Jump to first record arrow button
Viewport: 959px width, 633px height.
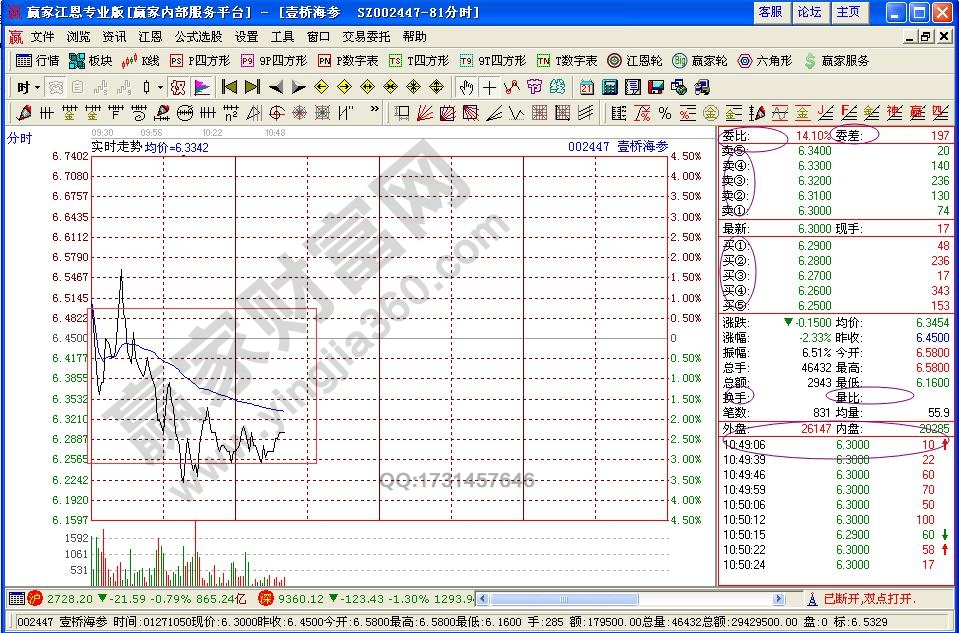[229, 87]
